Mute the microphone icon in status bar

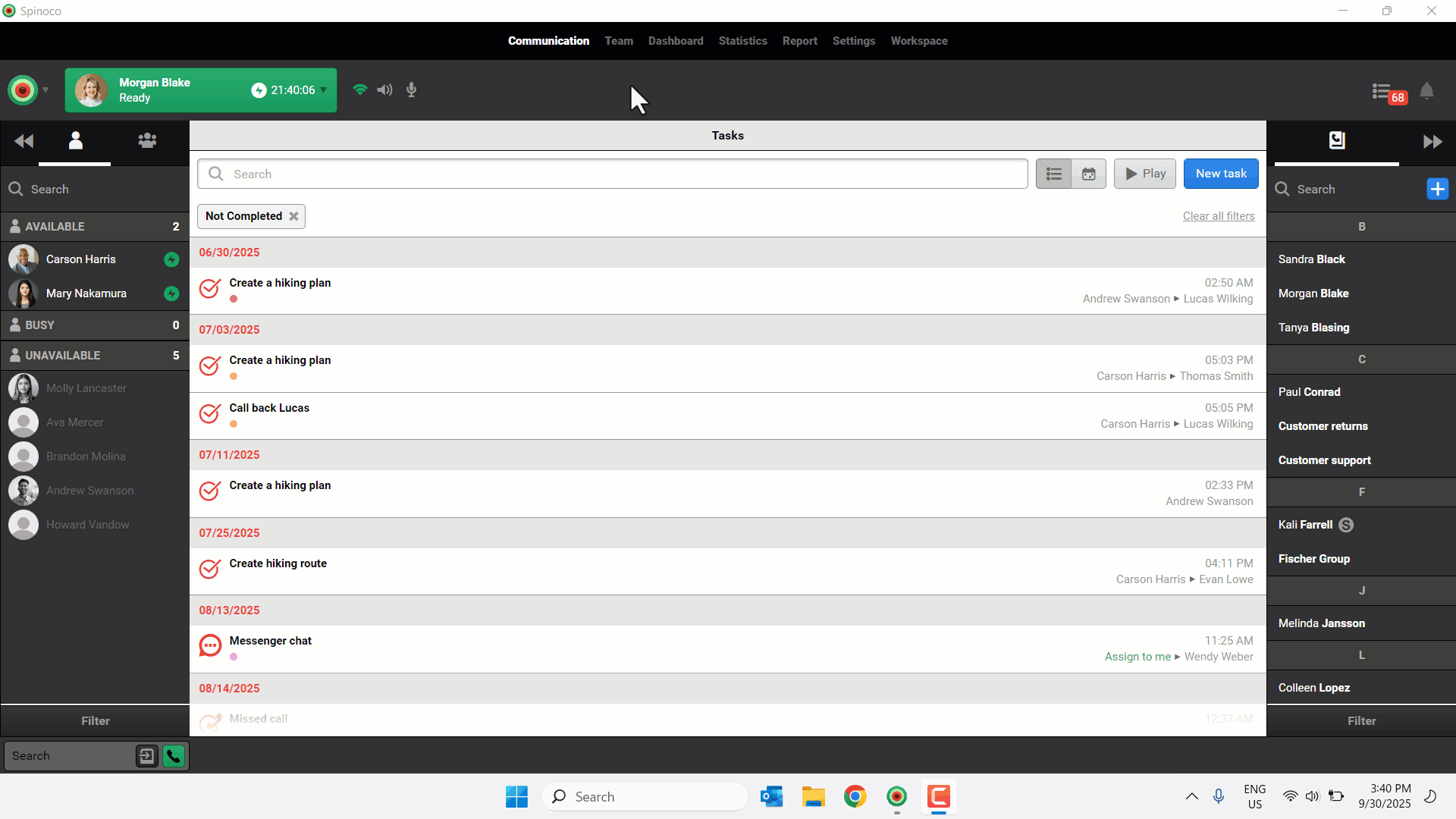(411, 90)
